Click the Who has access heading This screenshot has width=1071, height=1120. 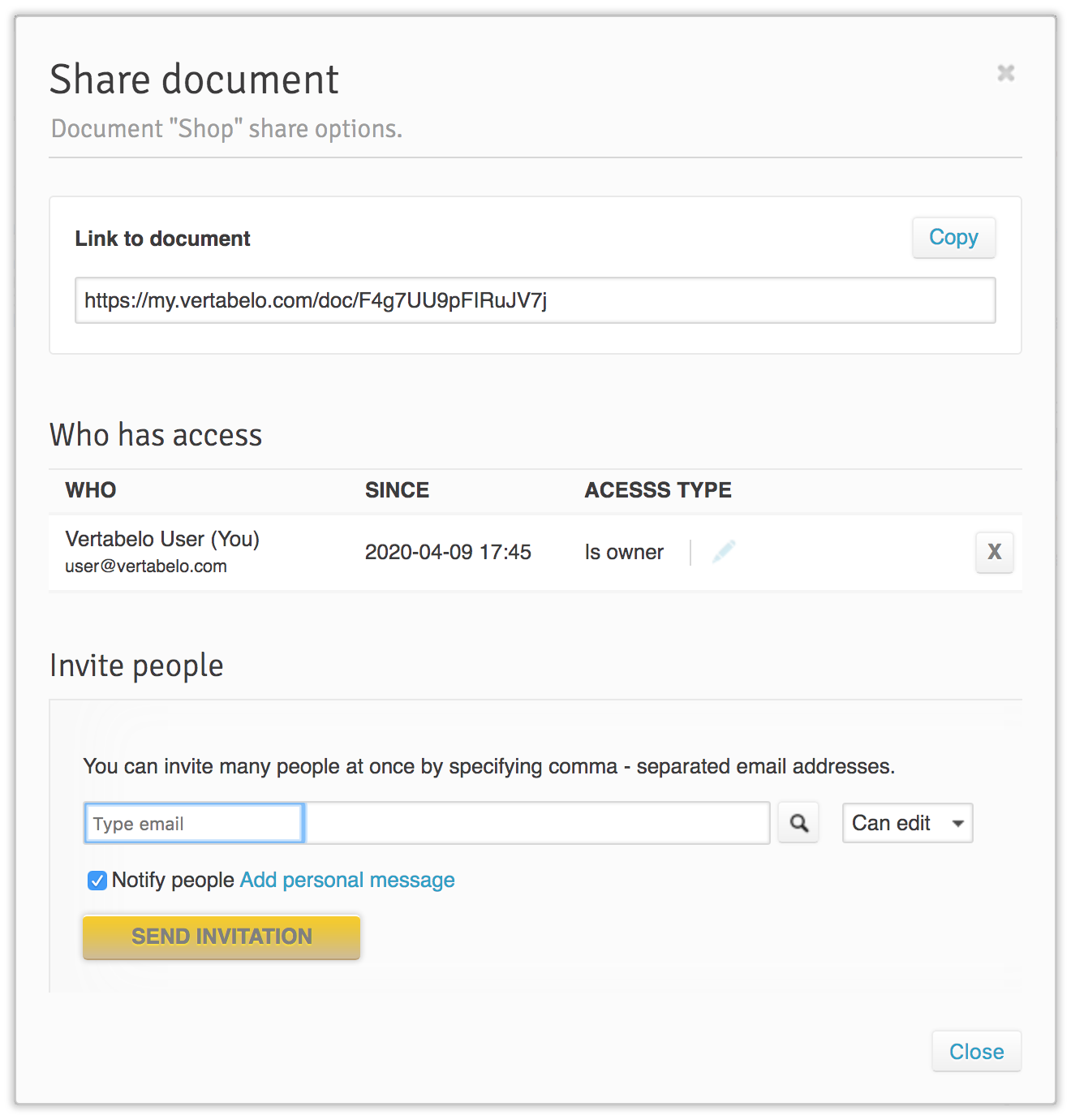[x=156, y=435]
